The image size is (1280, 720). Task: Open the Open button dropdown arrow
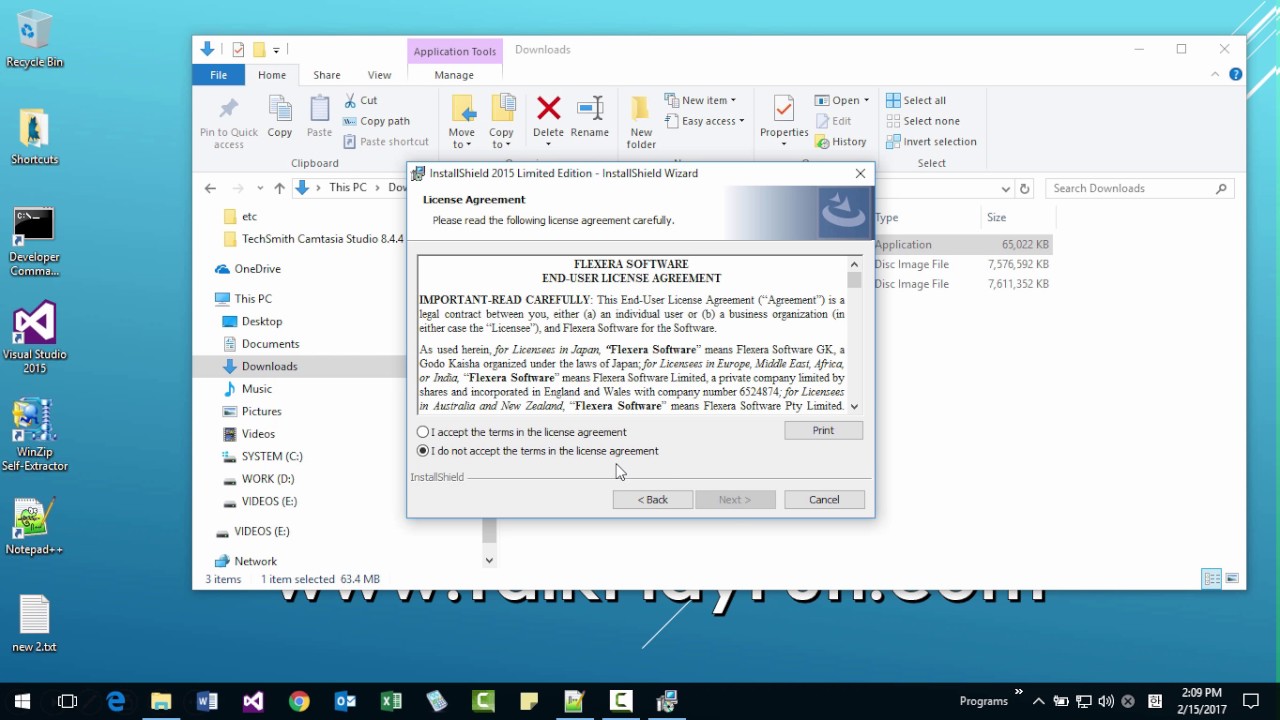(866, 100)
